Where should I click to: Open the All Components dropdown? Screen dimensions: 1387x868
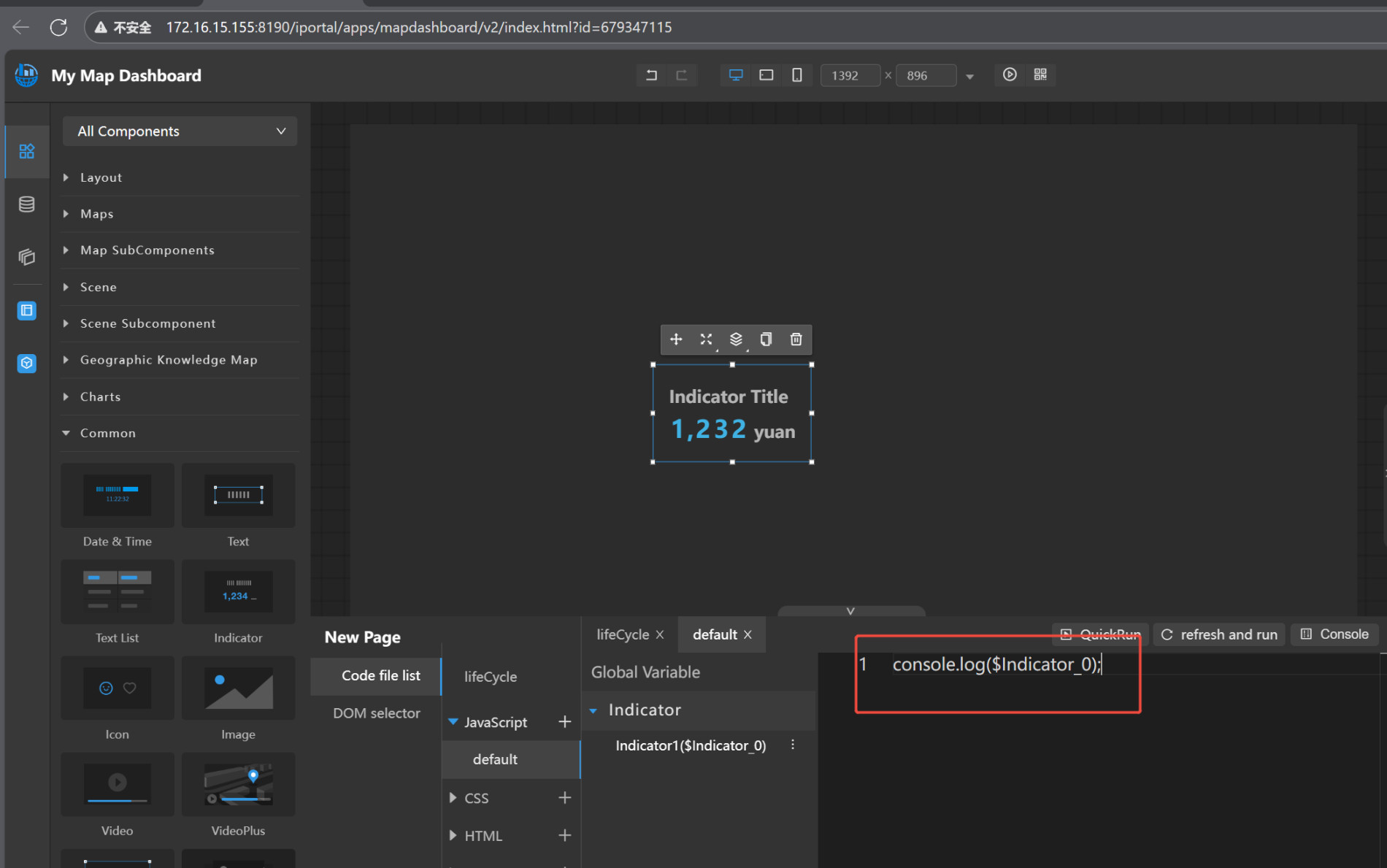[x=180, y=131]
